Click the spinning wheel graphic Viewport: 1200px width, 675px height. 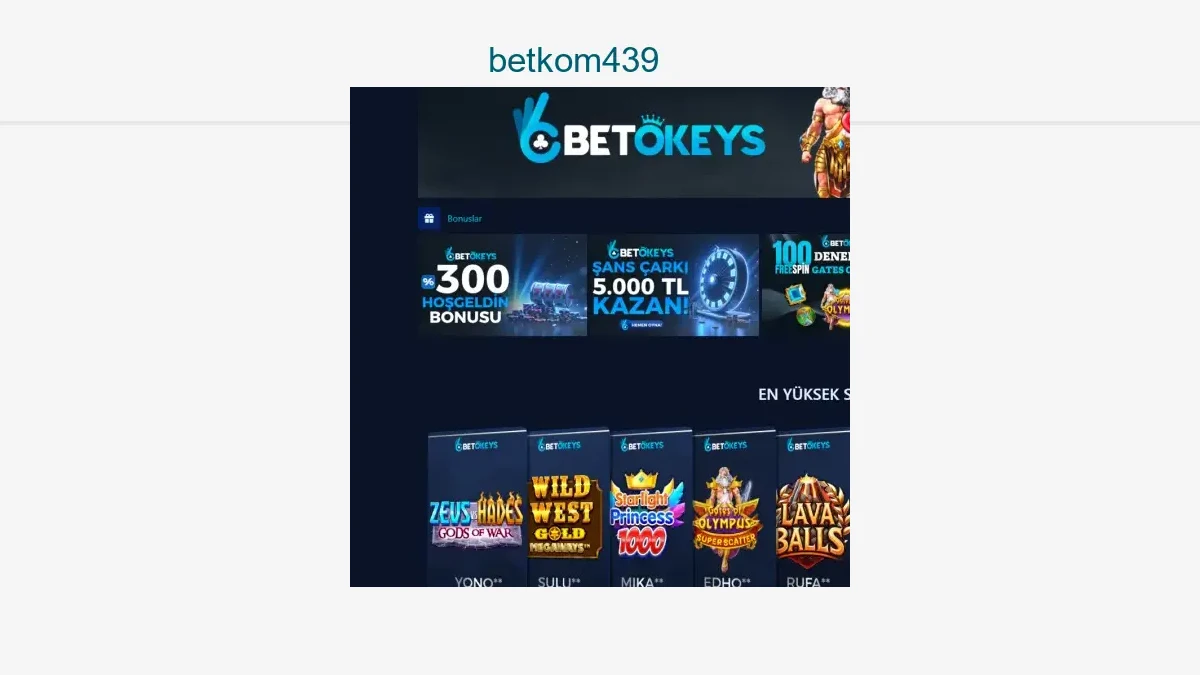(x=723, y=281)
